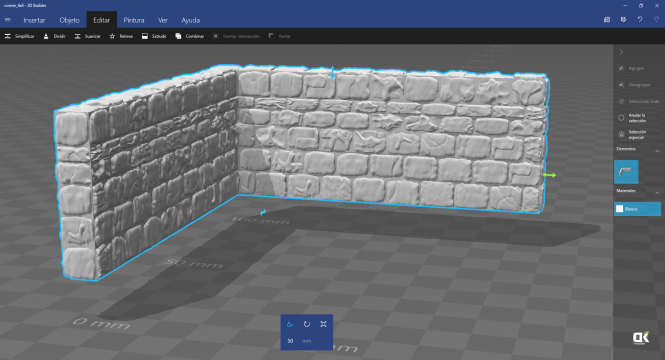This screenshot has height=360, width=665.
Task: Select the move mode icon
Action: (290, 324)
